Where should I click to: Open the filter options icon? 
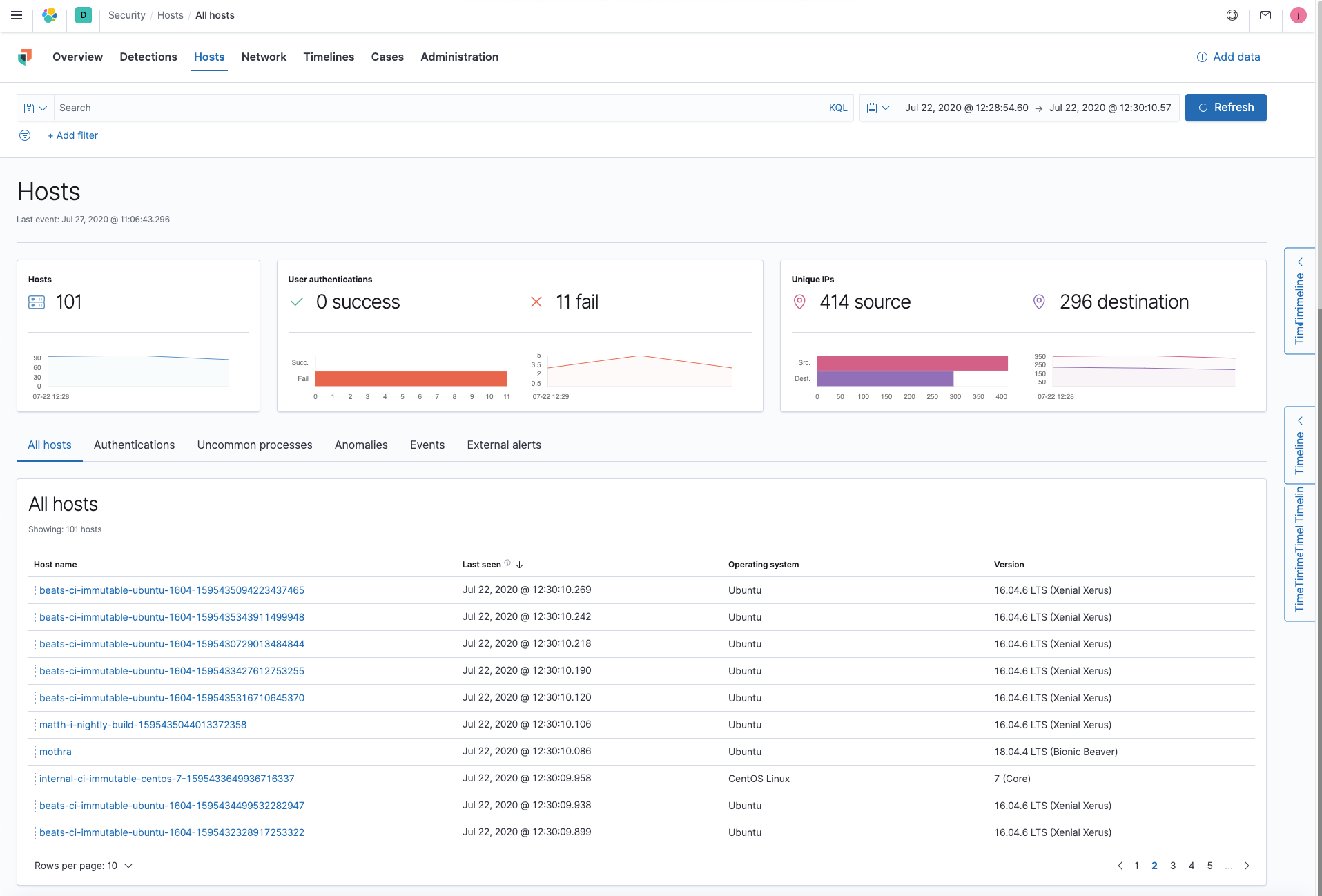tap(25, 135)
